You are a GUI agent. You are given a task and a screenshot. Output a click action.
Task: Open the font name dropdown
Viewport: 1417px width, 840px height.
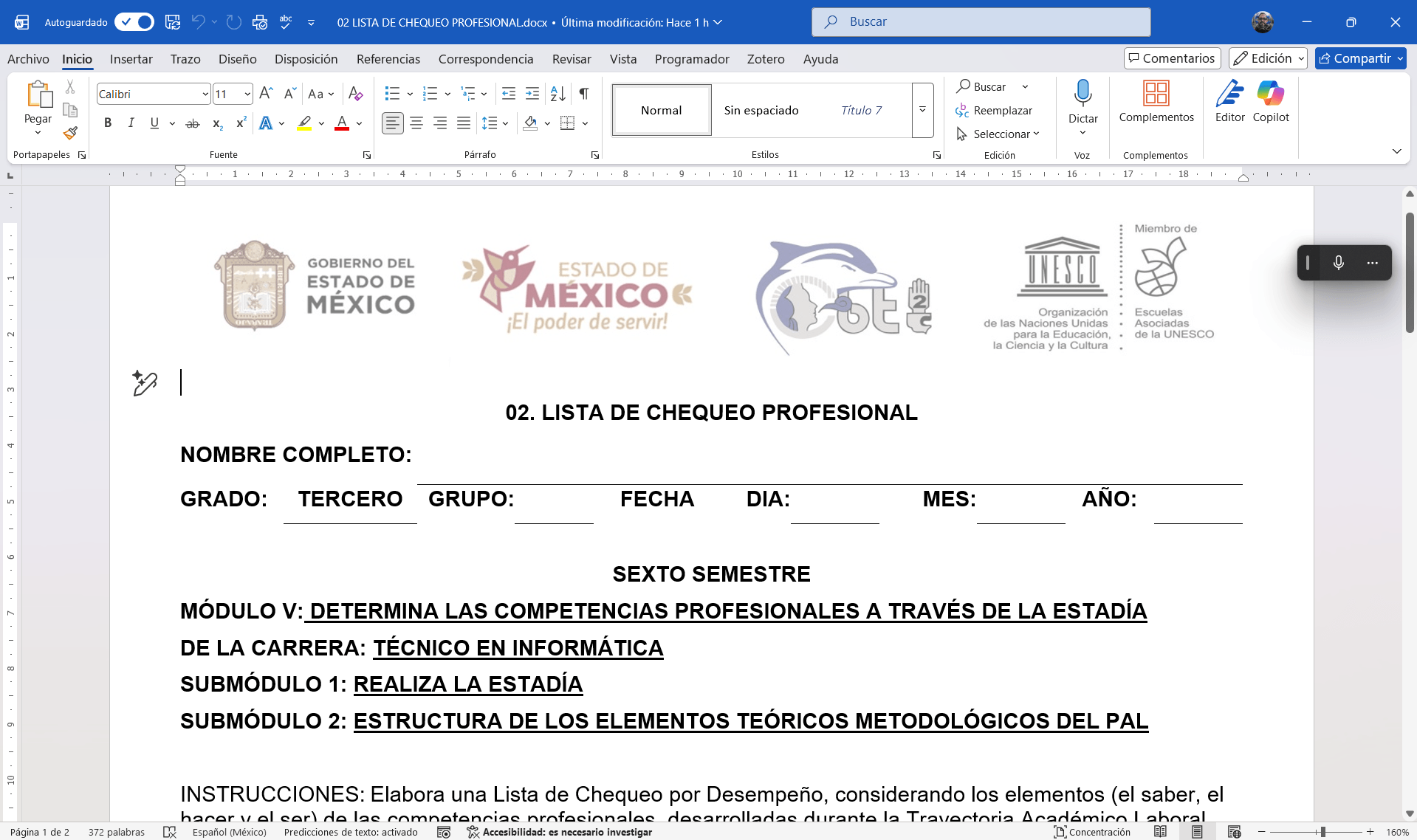[x=205, y=94]
